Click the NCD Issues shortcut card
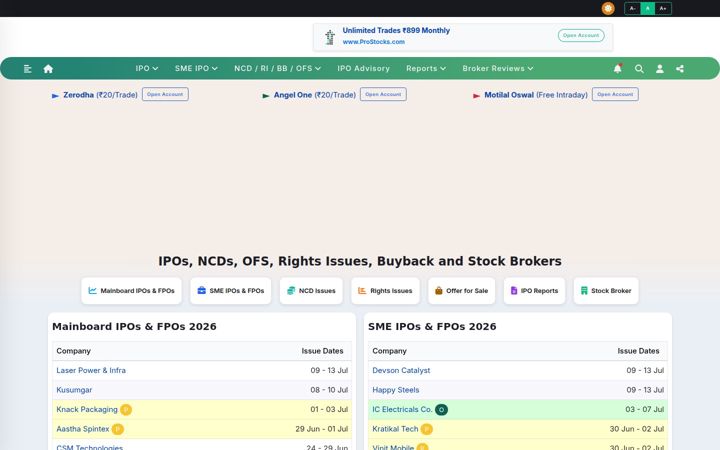This screenshot has height=450, width=720. click(311, 291)
